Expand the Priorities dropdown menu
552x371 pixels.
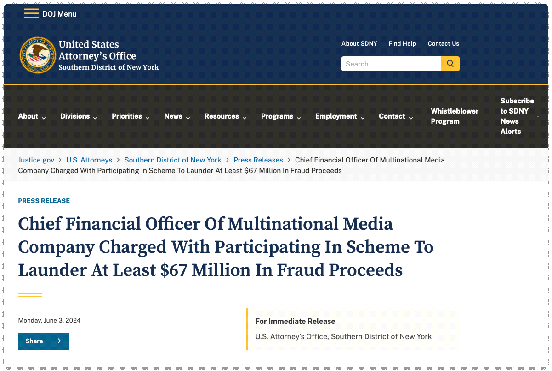pyautogui.click(x=131, y=117)
